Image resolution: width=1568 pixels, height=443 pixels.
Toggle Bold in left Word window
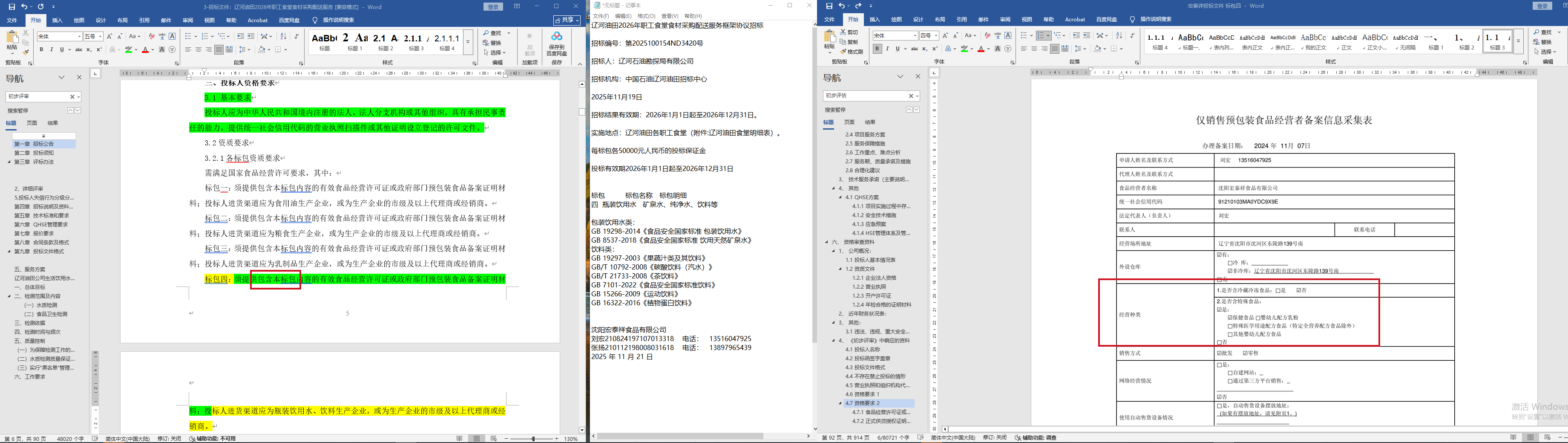[41, 50]
